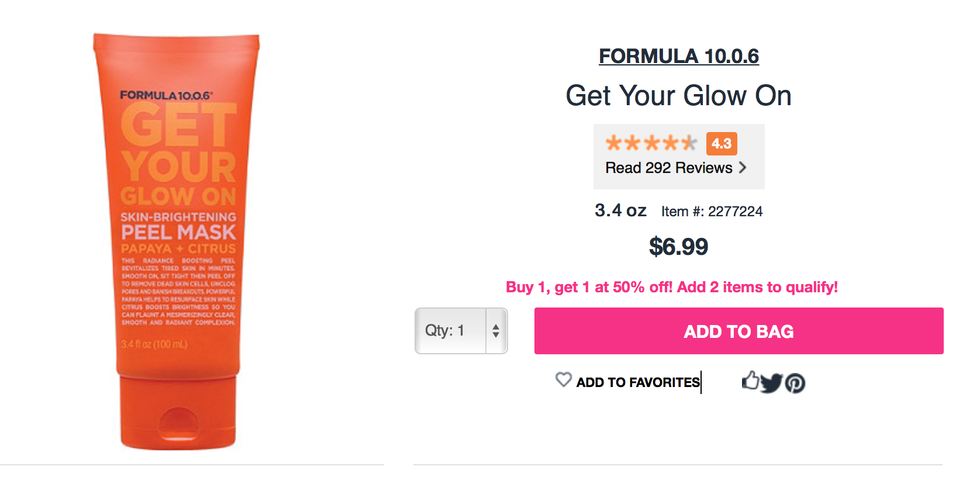Click the chevron after Read 292 Reviews

[x=743, y=168]
